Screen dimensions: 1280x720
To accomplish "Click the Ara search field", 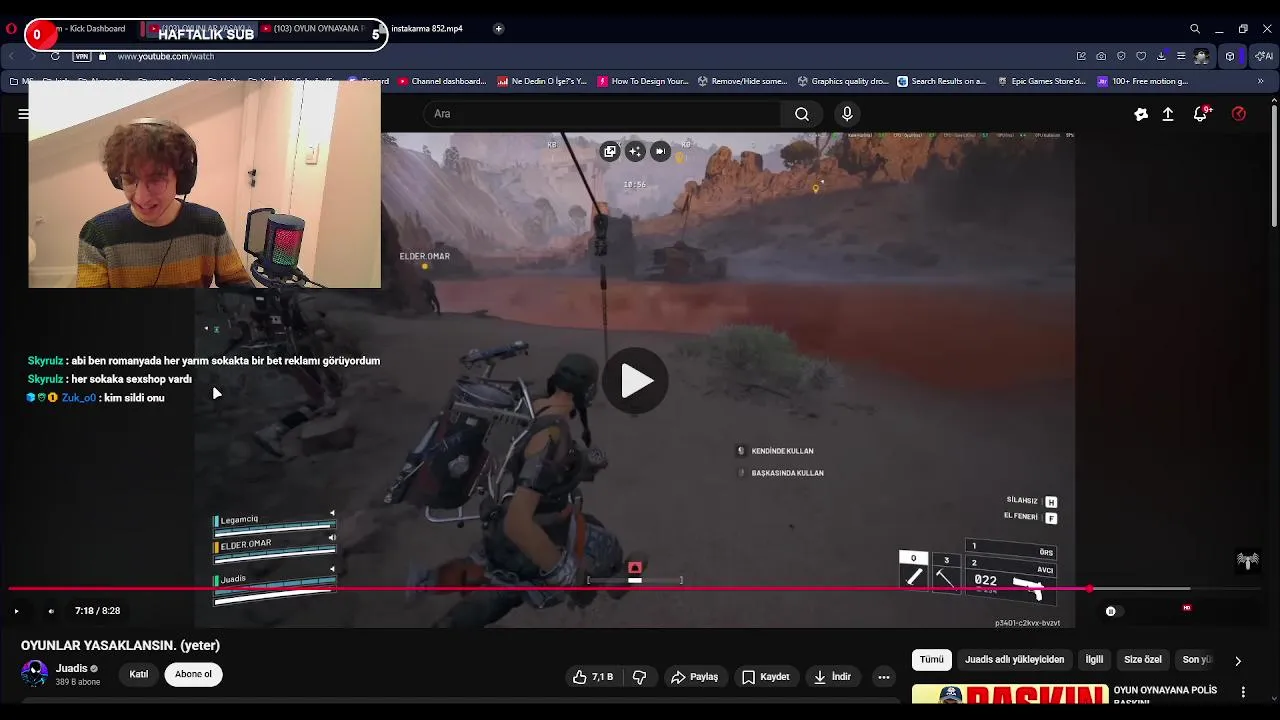I will [x=602, y=114].
